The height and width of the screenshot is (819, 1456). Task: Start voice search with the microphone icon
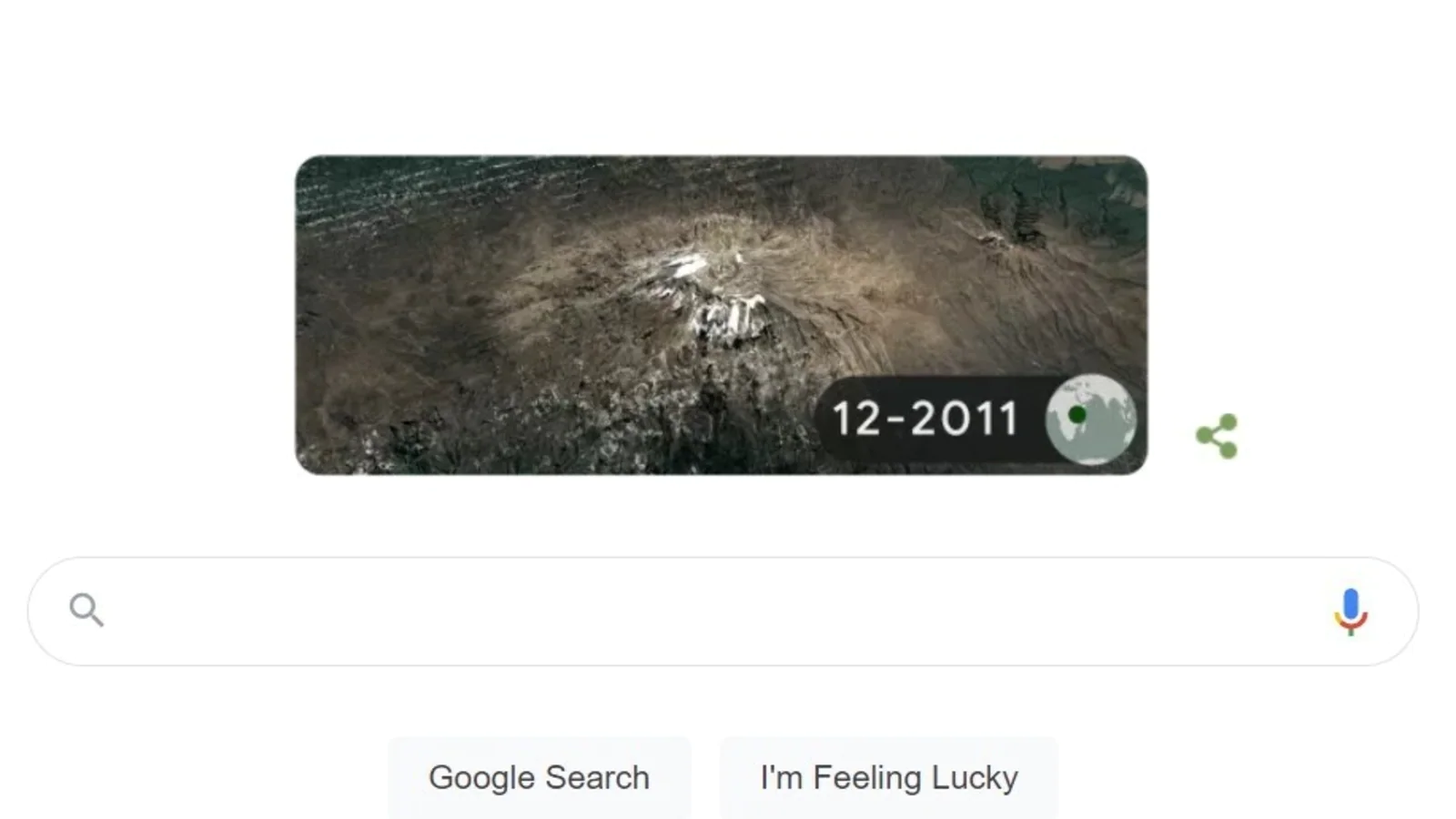1350,611
